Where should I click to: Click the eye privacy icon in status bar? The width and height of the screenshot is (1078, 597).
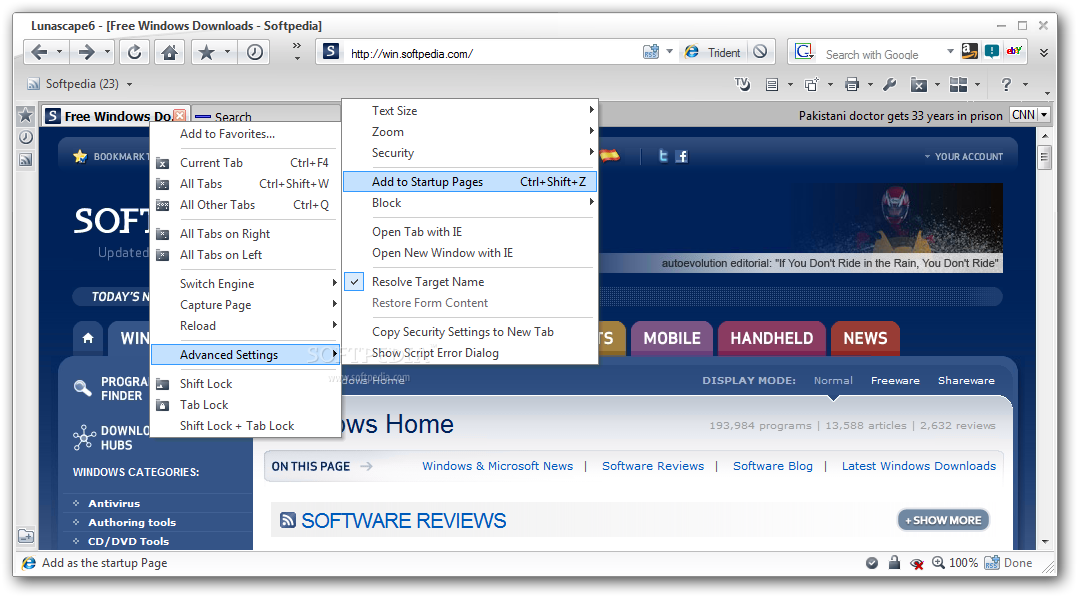coord(916,563)
